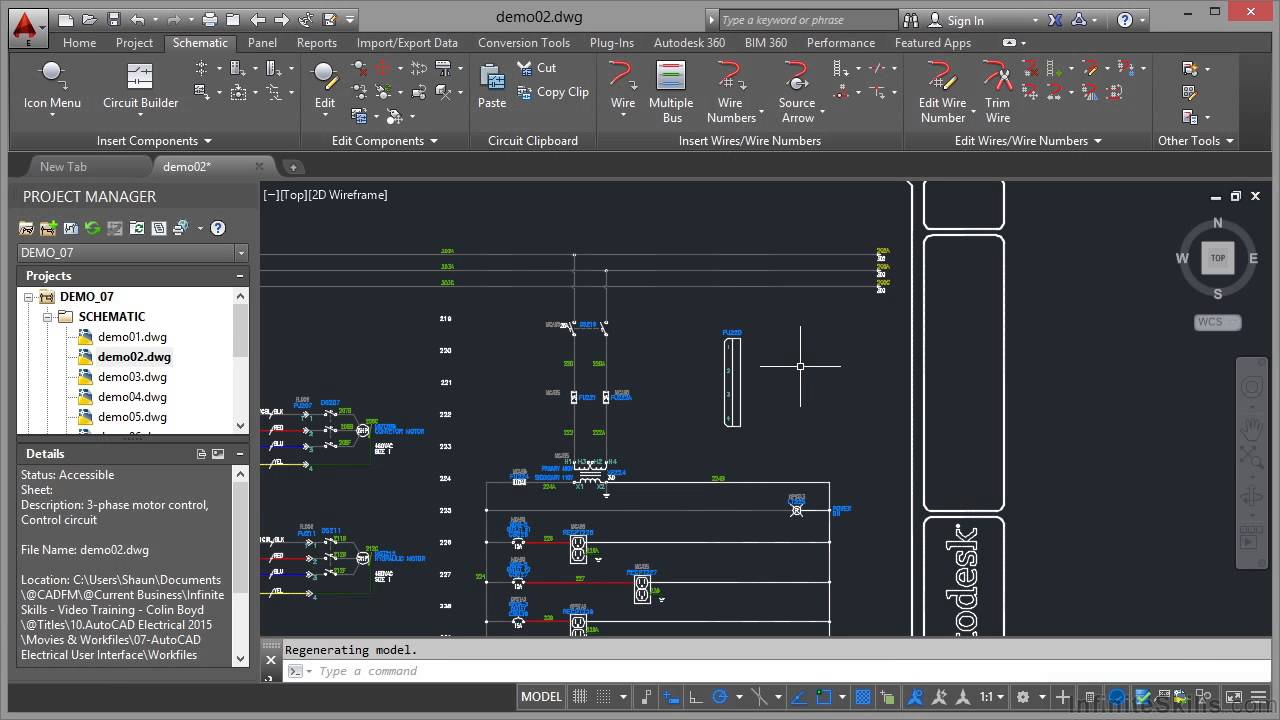The width and height of the screenshot is (1280, 720).
Task: Undo the last action
Action: pyautogui.click(x=137, y=19)
